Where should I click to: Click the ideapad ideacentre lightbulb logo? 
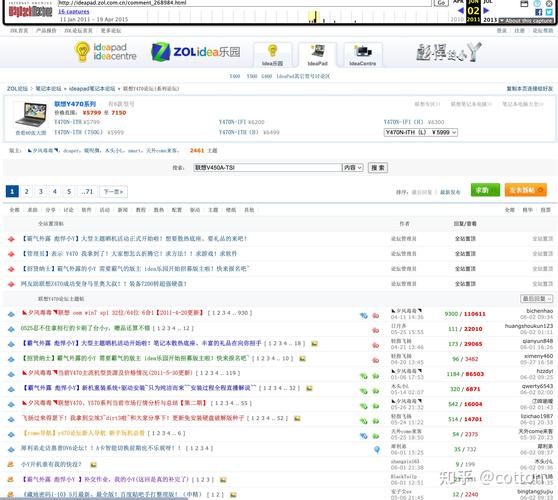[x=105, y=52]
